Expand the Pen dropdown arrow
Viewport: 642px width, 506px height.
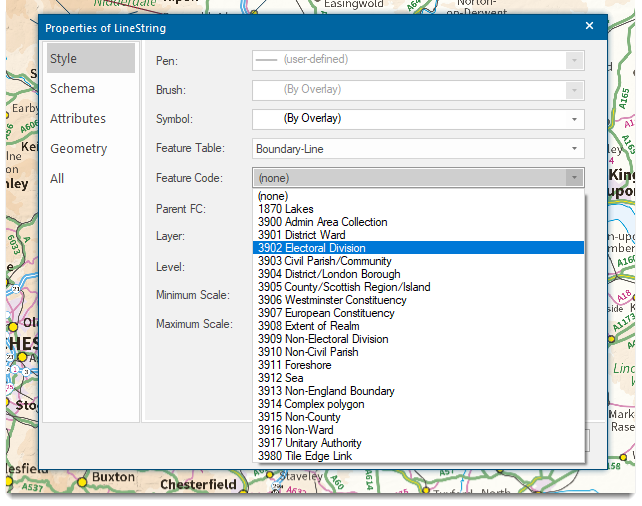pos(574,60)
